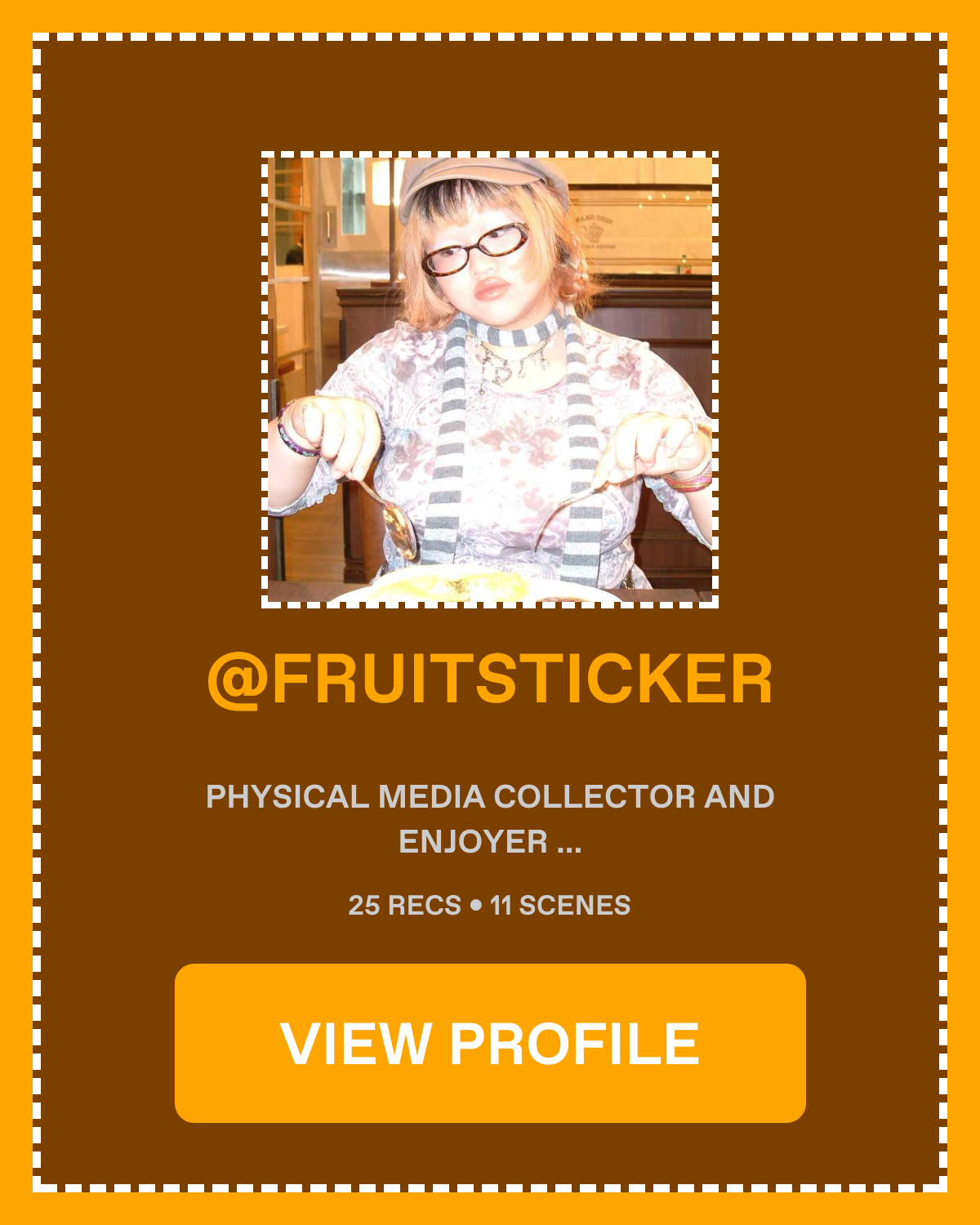Open the 11 SCENES count
Screen dimensions: 980x1225
click(560, 905)
